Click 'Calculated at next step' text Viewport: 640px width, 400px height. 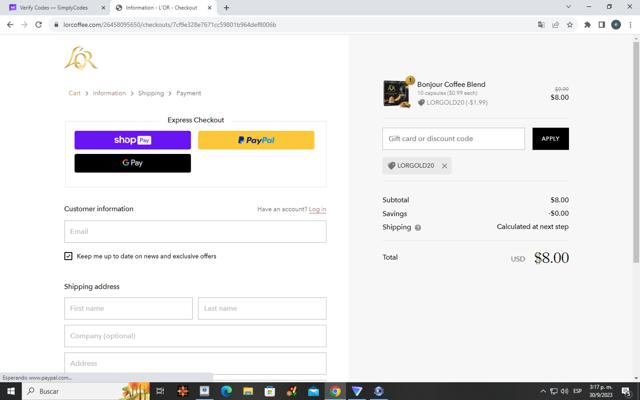point(532,227)
